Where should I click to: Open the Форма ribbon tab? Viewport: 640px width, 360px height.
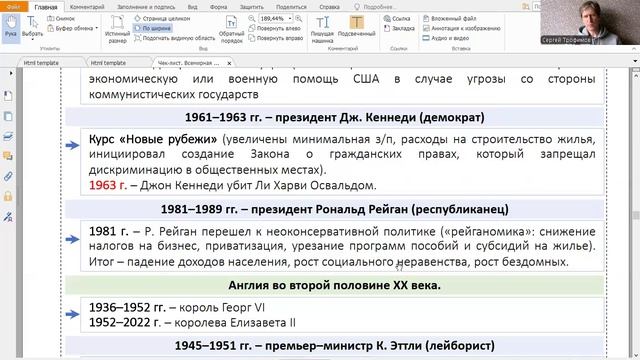pyautogui.click(x=218, y=7)
